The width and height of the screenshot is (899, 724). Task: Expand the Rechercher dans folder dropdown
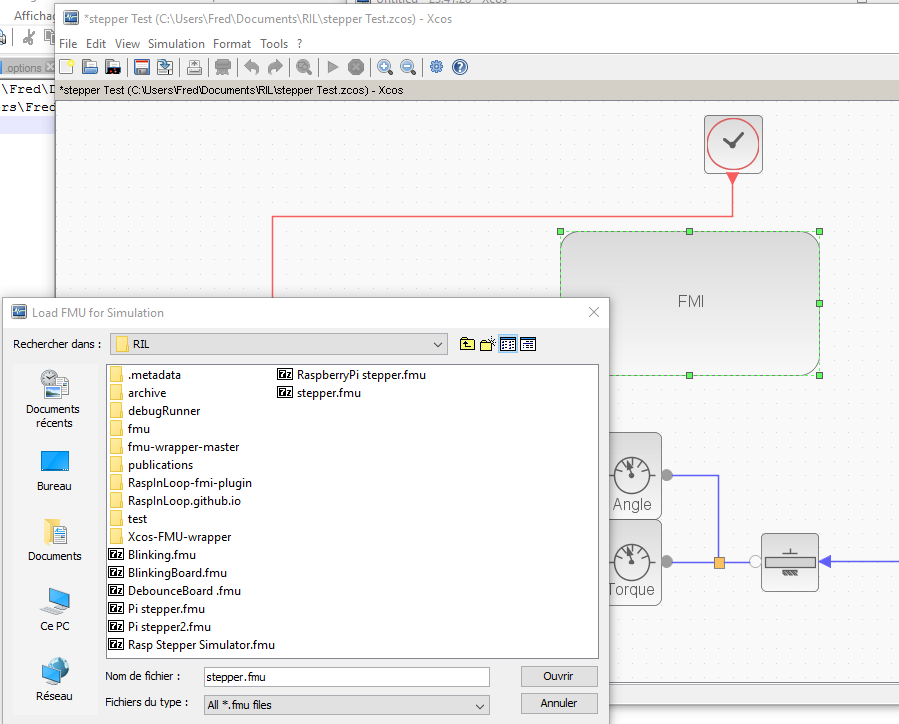click(437, 345)
